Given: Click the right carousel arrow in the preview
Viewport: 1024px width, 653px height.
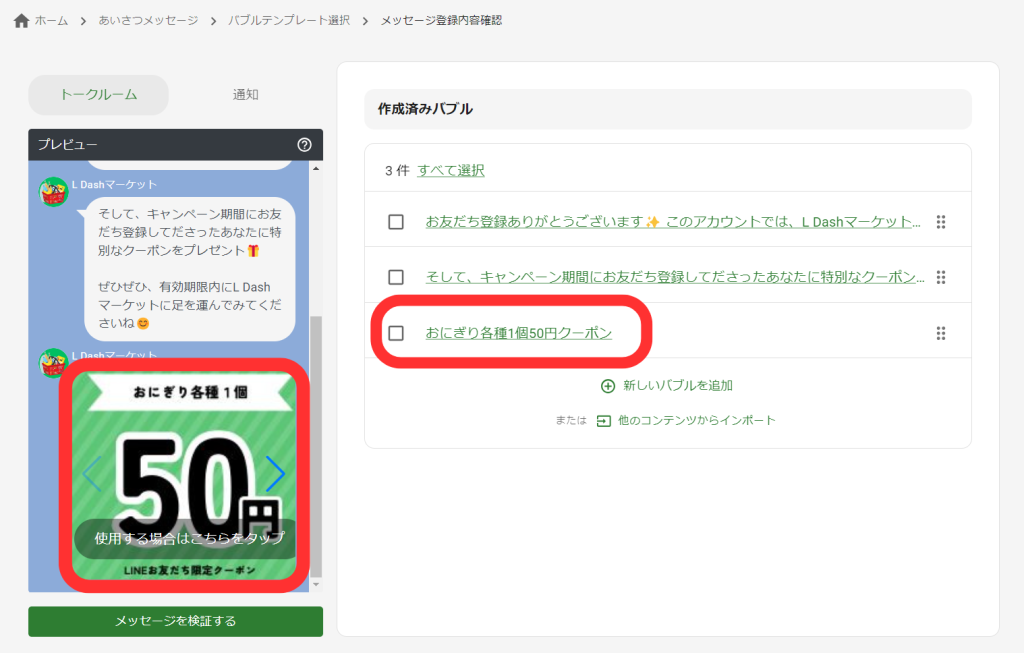Looking at the screenshot, I should coord(275,474).
